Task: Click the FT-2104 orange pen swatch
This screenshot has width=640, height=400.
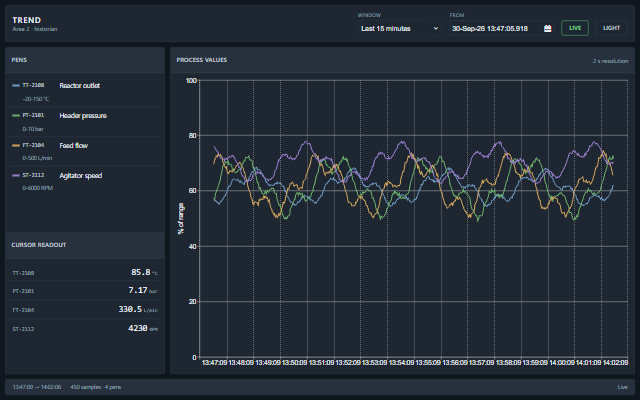Action: [x=16, y=145]
